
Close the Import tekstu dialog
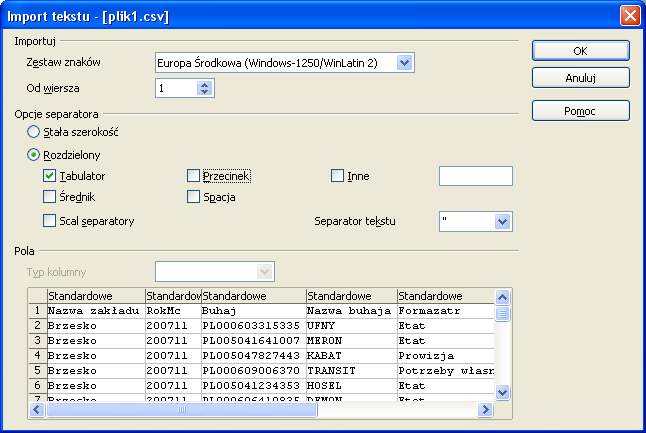coord(630,16)
